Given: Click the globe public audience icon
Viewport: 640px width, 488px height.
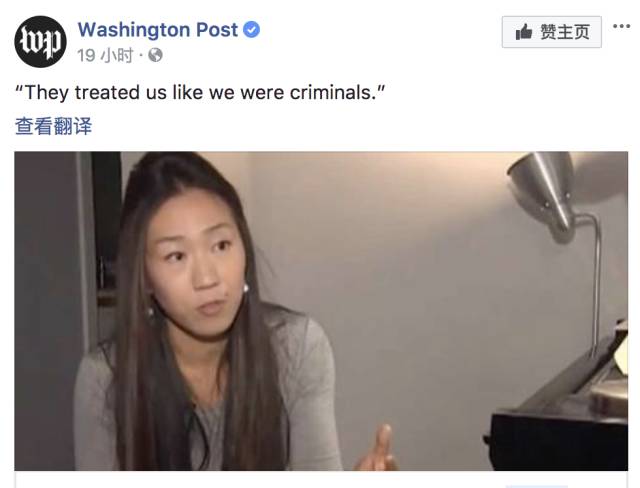Looking at the screenshot, I should (x=155, y=55).
